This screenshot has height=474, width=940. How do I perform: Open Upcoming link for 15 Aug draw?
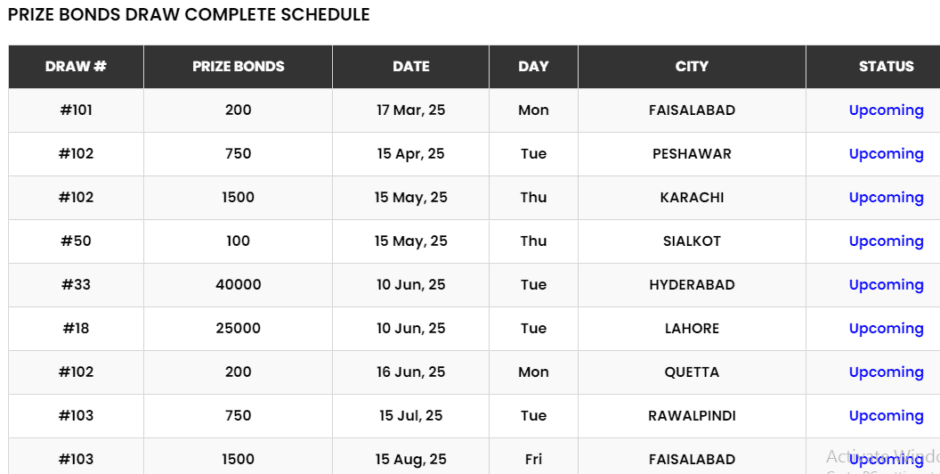(885, 459)
